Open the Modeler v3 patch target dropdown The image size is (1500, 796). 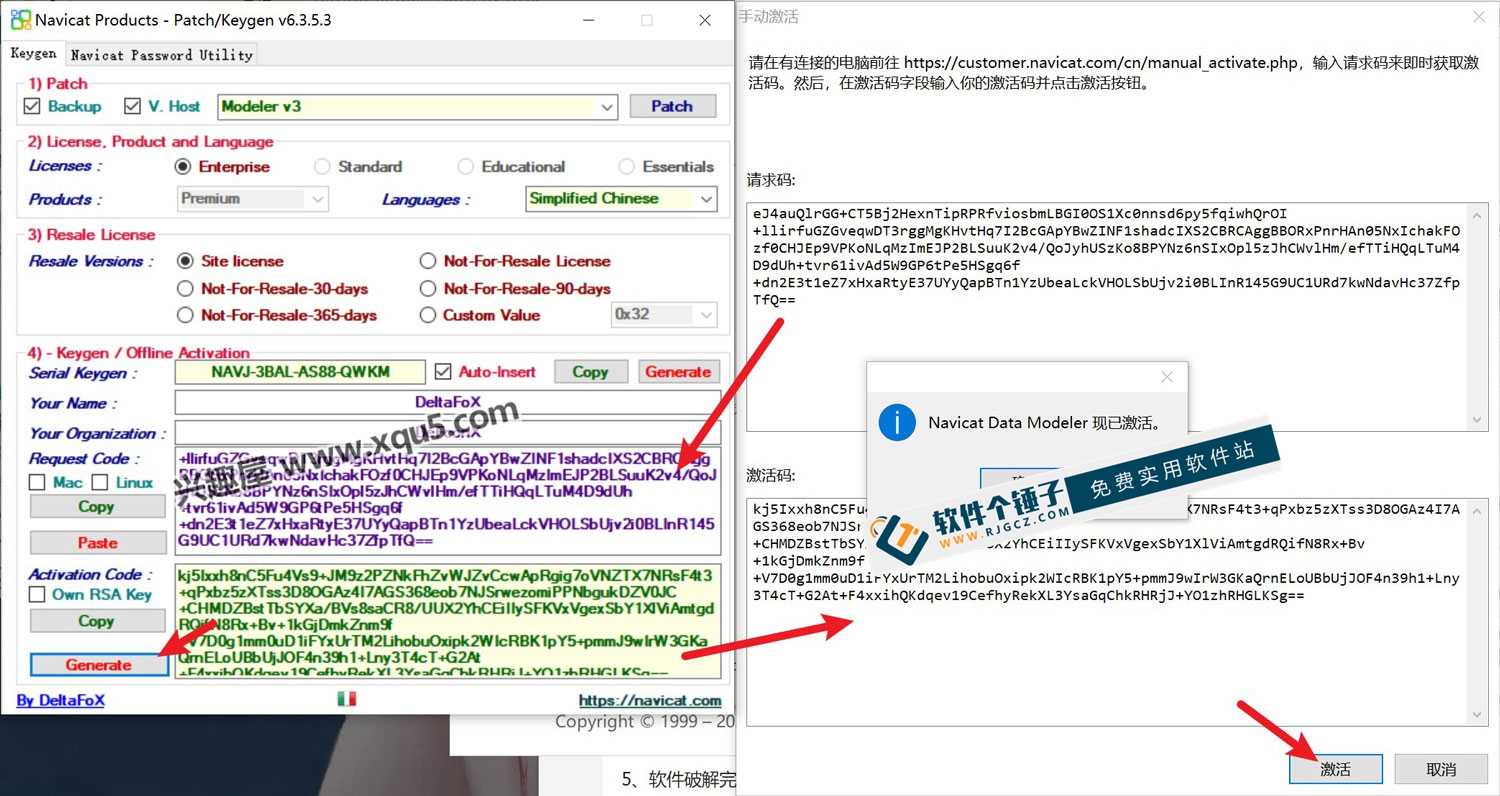click(x=606, y=106)
